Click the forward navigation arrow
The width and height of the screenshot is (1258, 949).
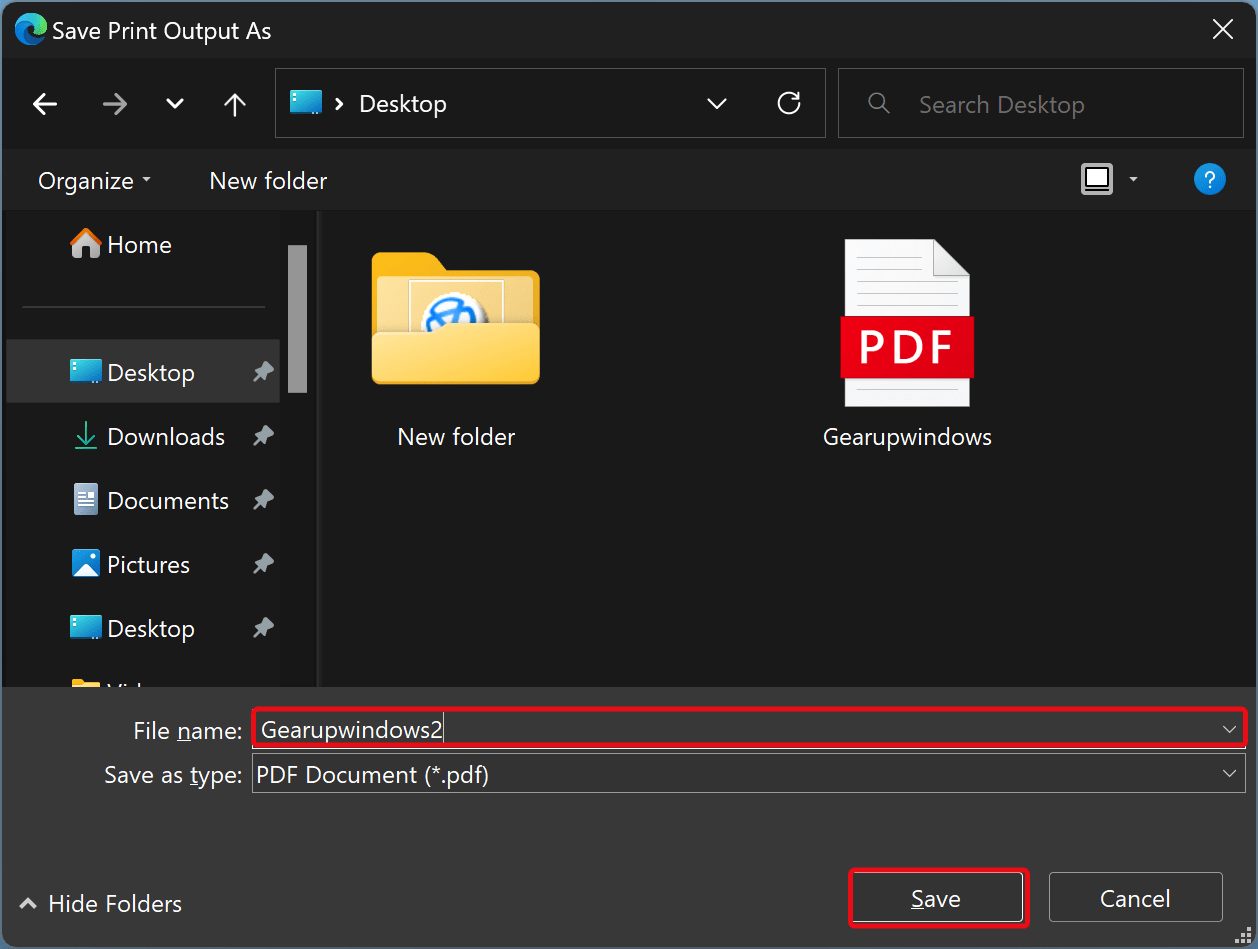coord(114,103)
